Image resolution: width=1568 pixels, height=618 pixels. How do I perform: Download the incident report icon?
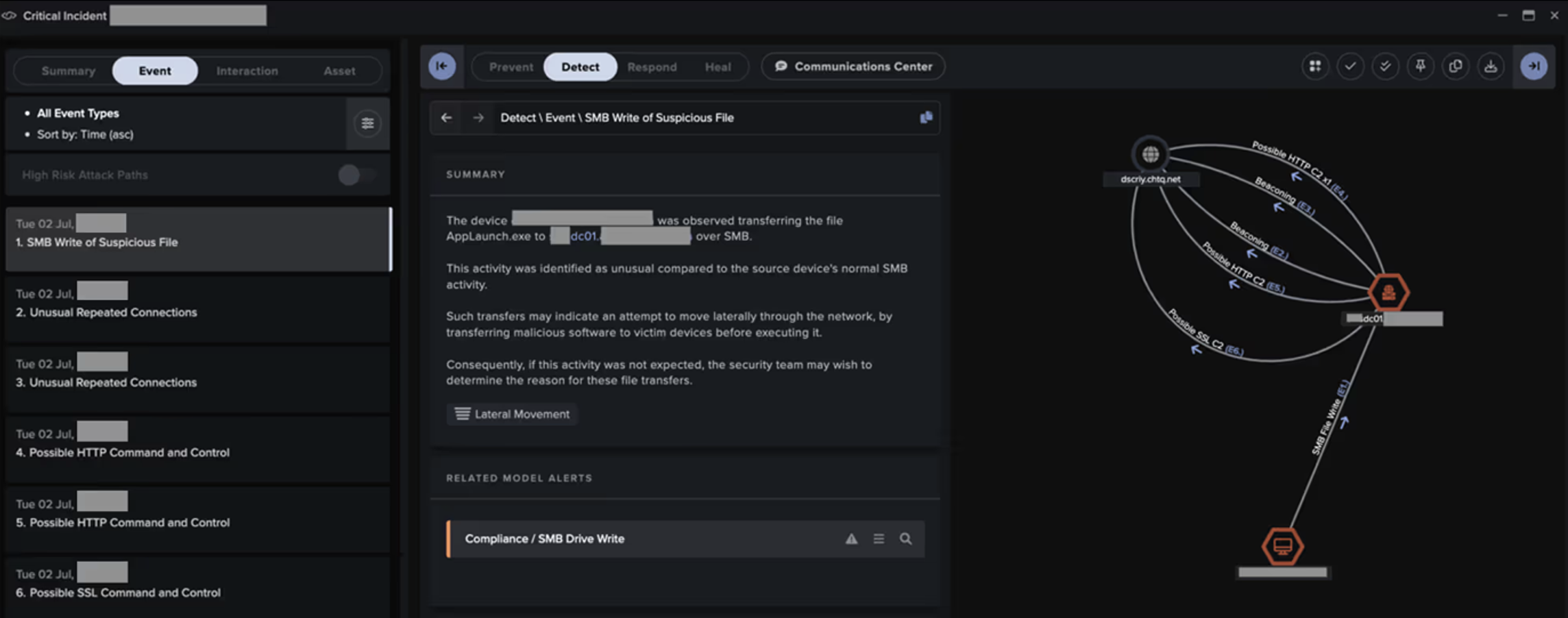click(x=1490, y=66)
